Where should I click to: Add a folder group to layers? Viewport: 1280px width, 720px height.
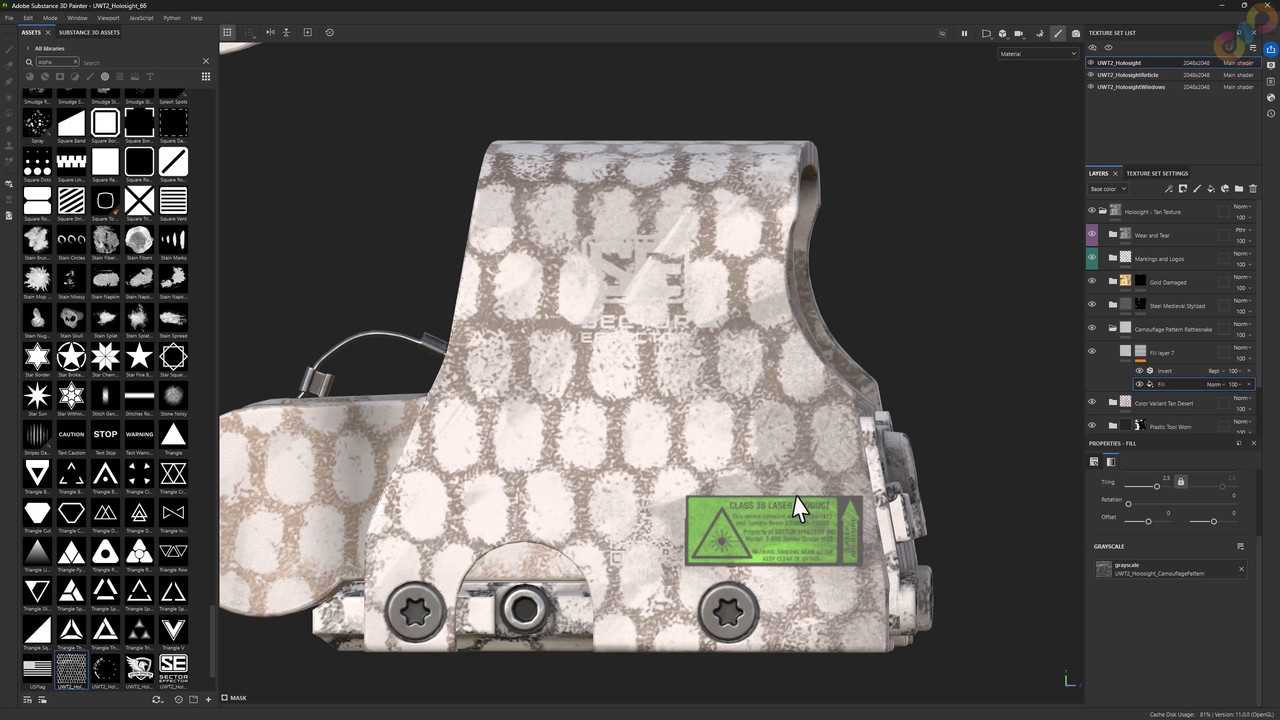[x=1239, y=189]
